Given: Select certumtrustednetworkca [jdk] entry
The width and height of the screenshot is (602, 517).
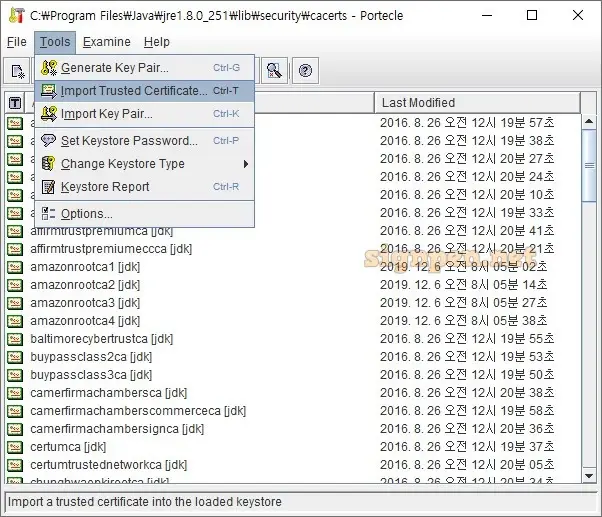Looking at the screenshot, I should pyautogui.click(x=109, y=465).
